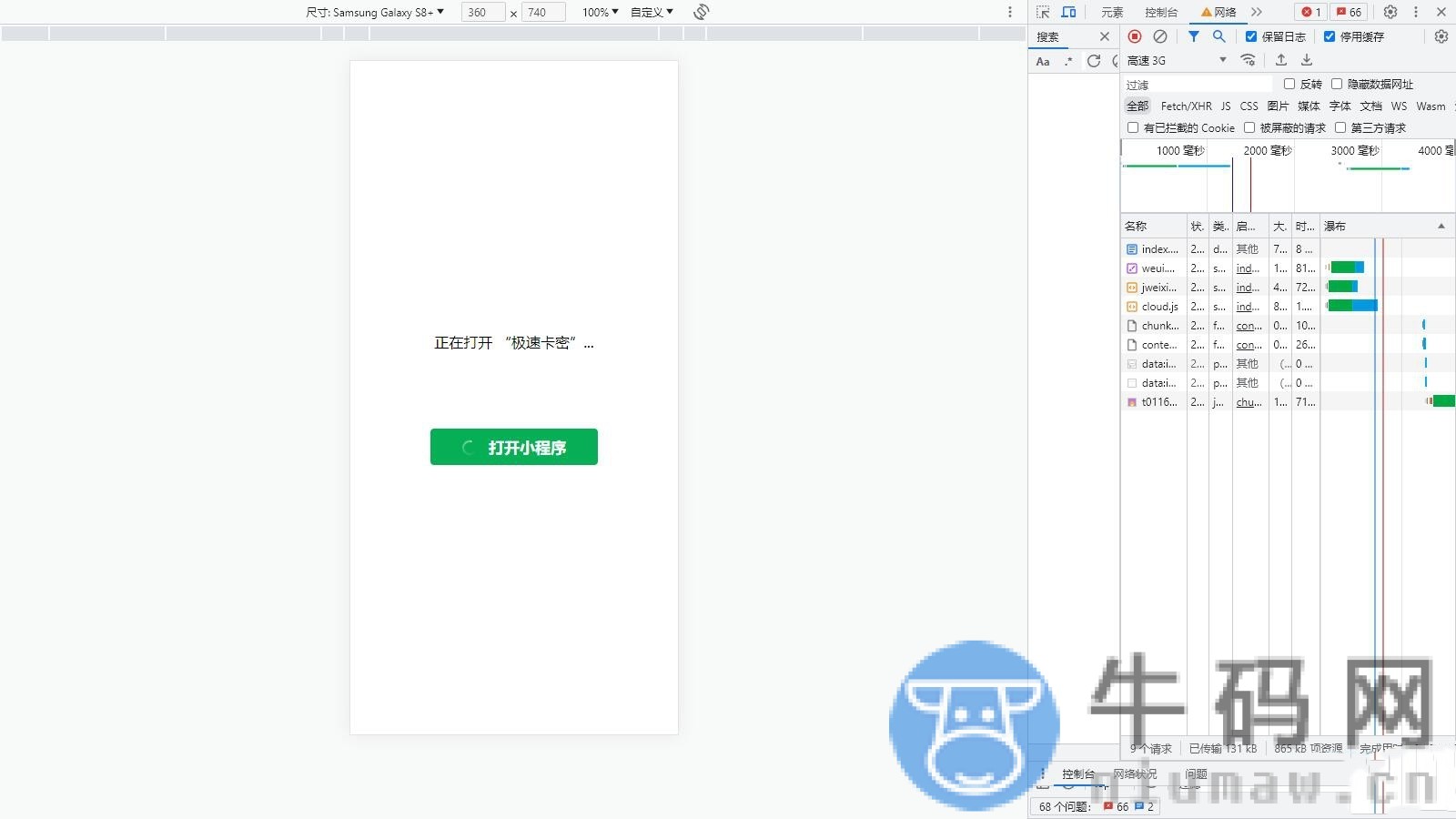
Task: Check the 被屏蔽的请求 checkbox
Action: [1249, 127]
